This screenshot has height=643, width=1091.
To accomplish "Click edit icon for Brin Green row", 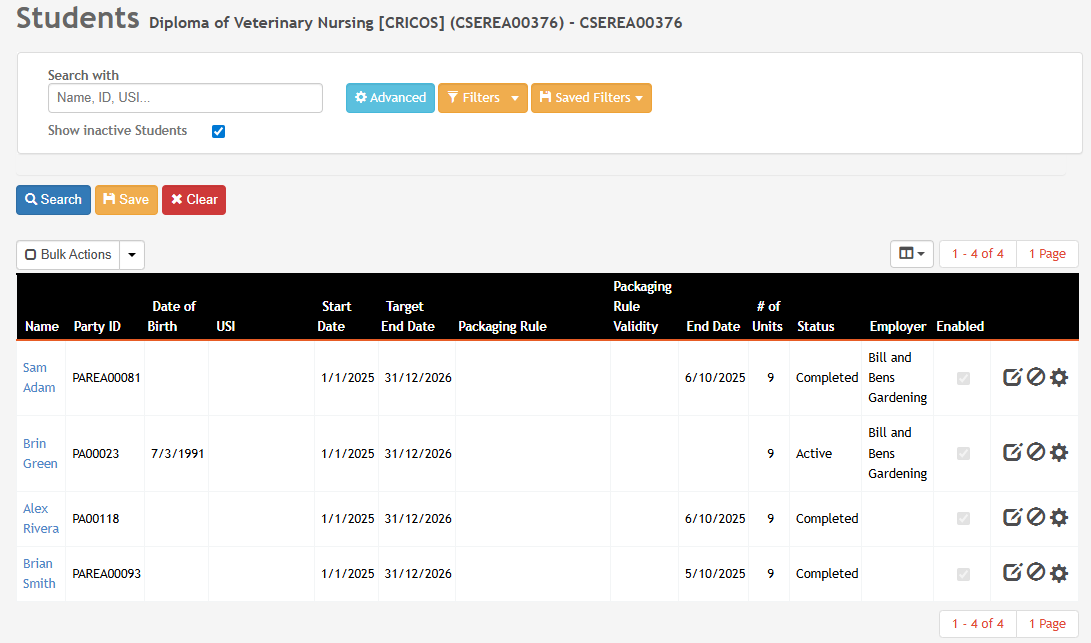I will [x=1012, y=452].
